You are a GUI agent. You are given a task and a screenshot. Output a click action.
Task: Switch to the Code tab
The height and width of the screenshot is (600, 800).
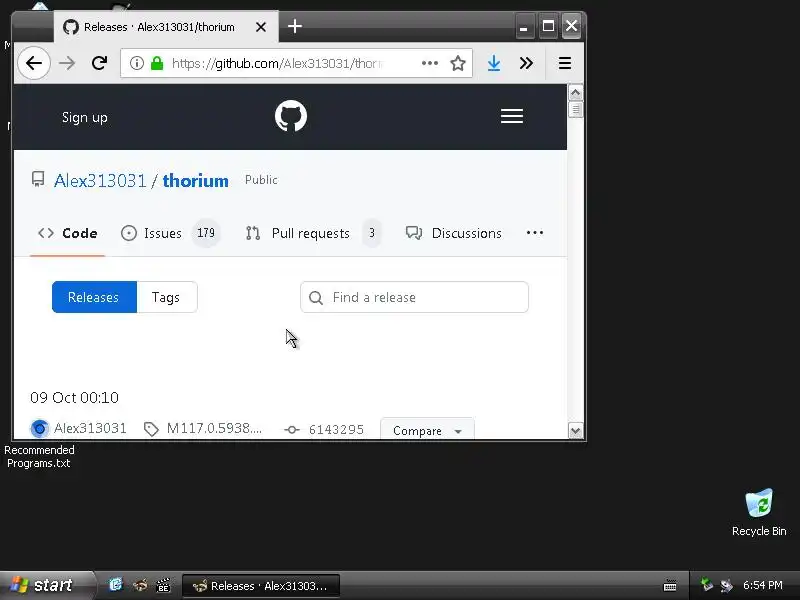pyautogui.click(x=67, y=233)
